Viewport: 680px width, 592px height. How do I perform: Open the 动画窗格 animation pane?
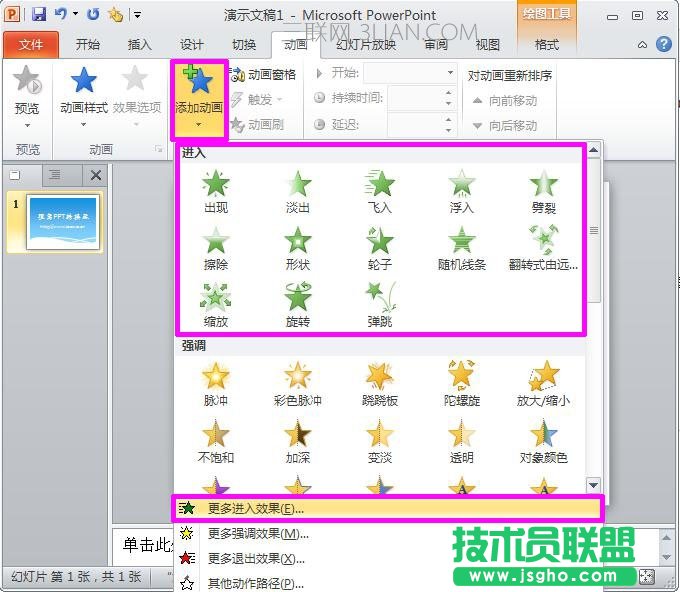click(263, 75)
